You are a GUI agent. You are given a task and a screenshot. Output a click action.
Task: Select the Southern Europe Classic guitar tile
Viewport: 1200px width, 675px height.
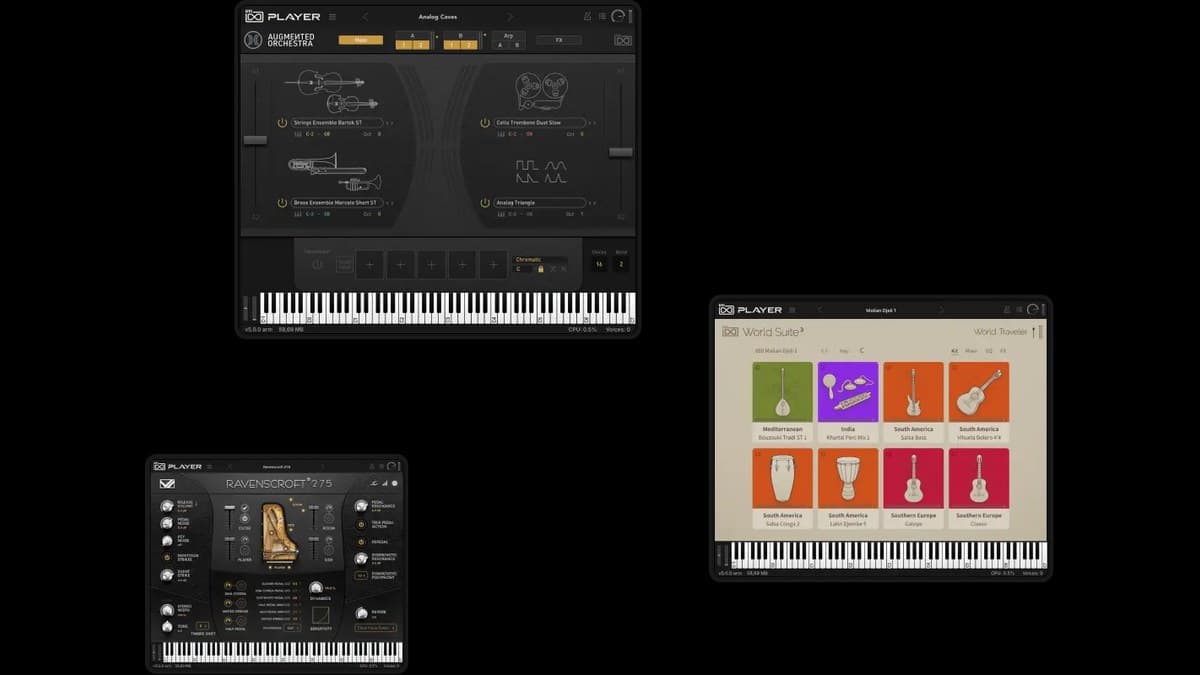coord(979,488)
